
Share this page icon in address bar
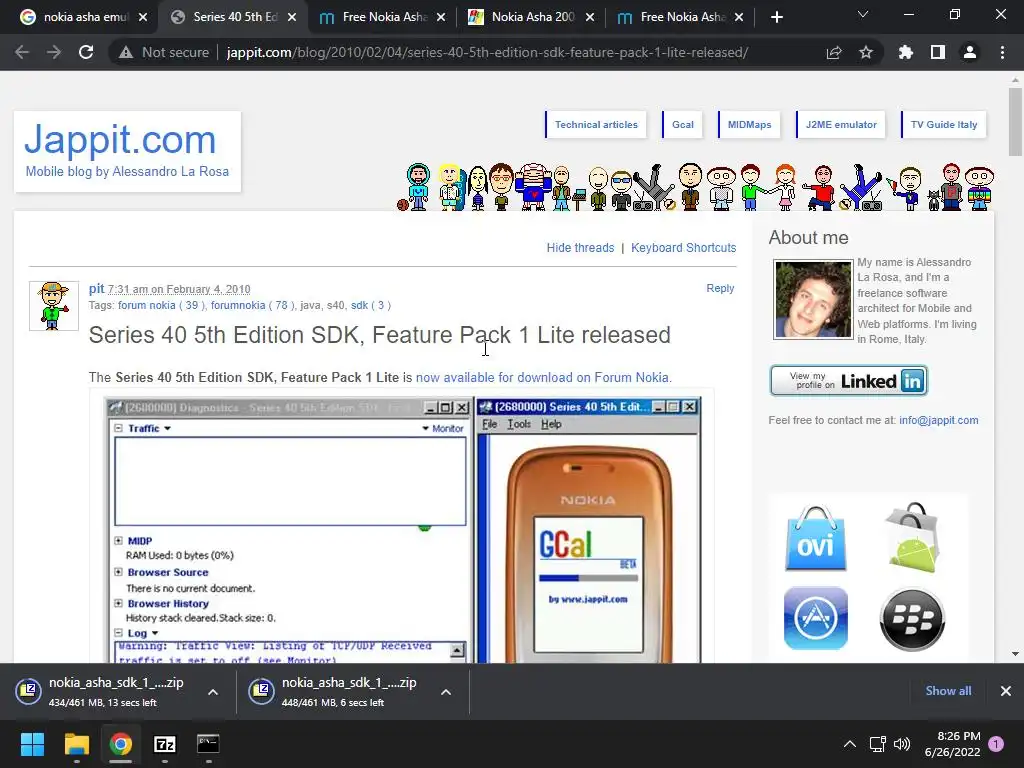834,52
